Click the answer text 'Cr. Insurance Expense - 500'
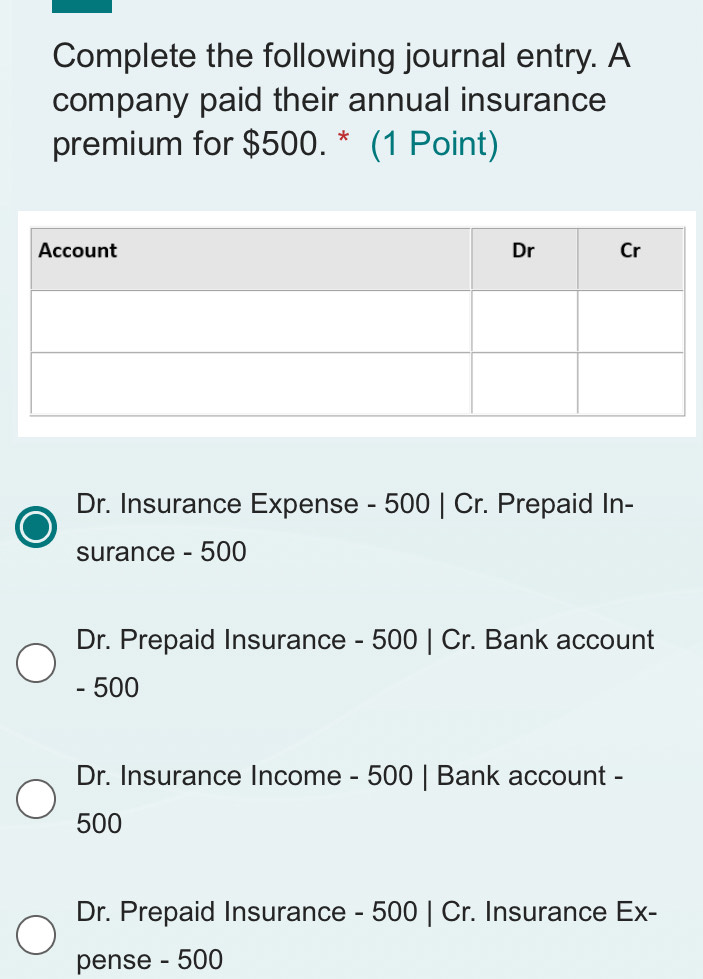Screen dimensions: 703x979 pos(366,935)
